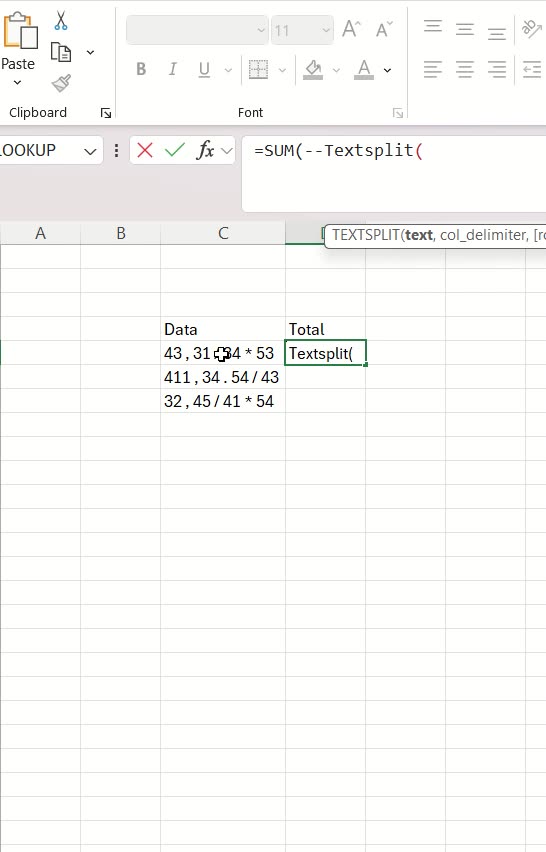
Task: Click the Paste clipboard icon
Action: [21, 32]
